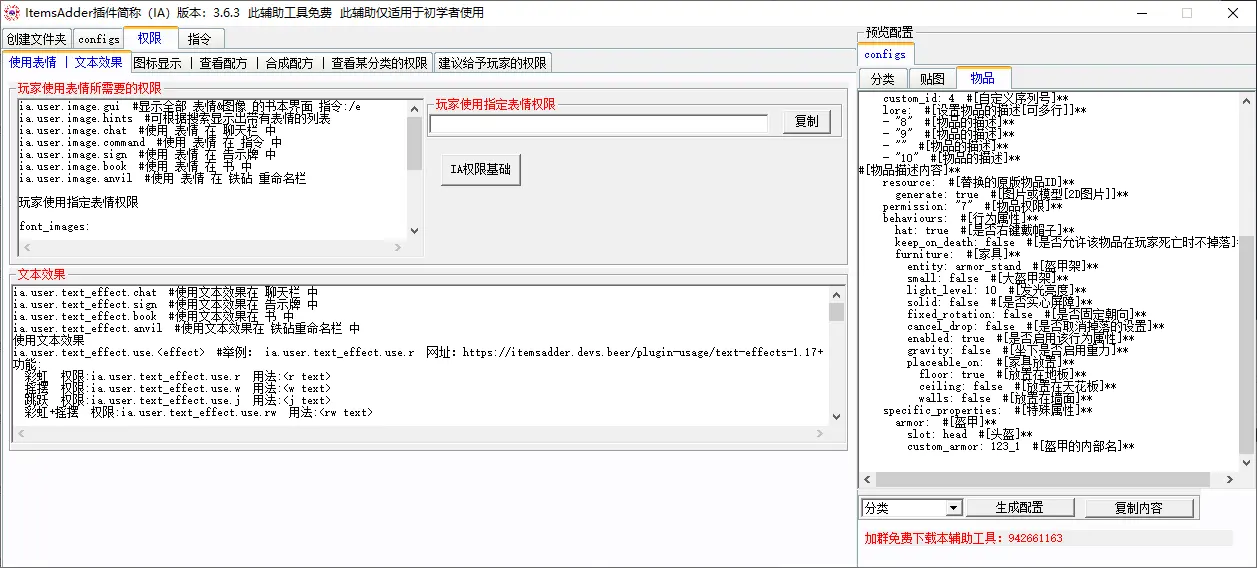Click the ia.user.image.anvil permission line
1257x568 pixels.
click(162, 178)
